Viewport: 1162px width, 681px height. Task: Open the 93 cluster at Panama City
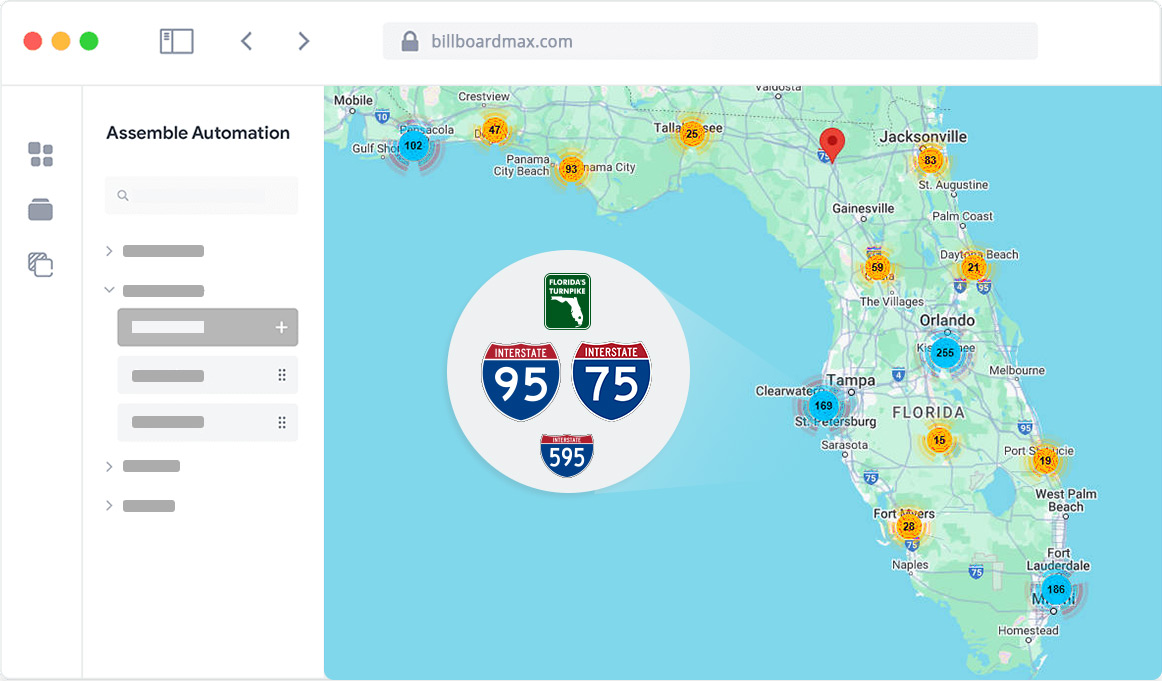point(571,169)
